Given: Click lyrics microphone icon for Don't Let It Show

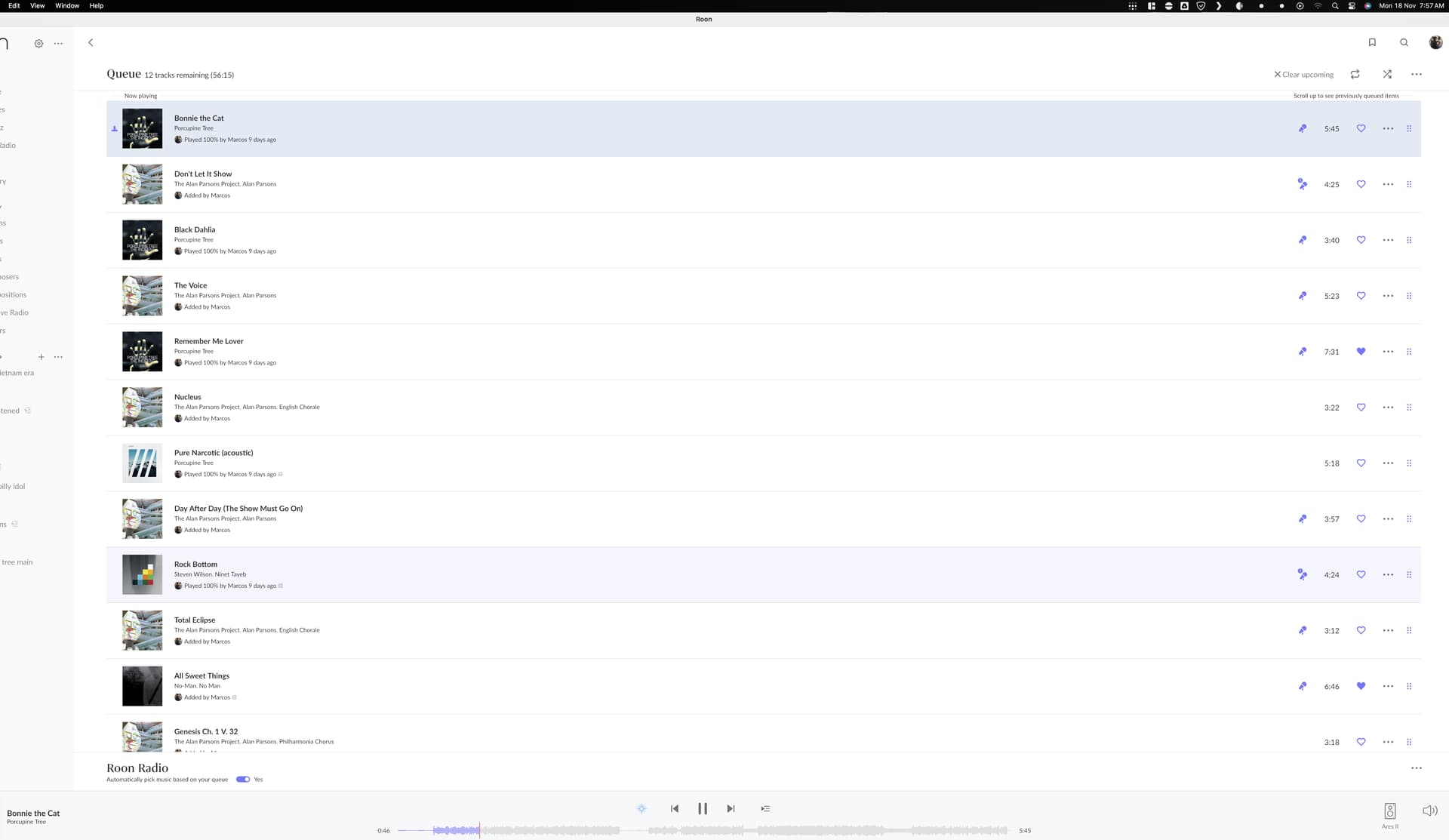Looking at the screenshot, I should pyautogui.click(x=1302, y=183).
